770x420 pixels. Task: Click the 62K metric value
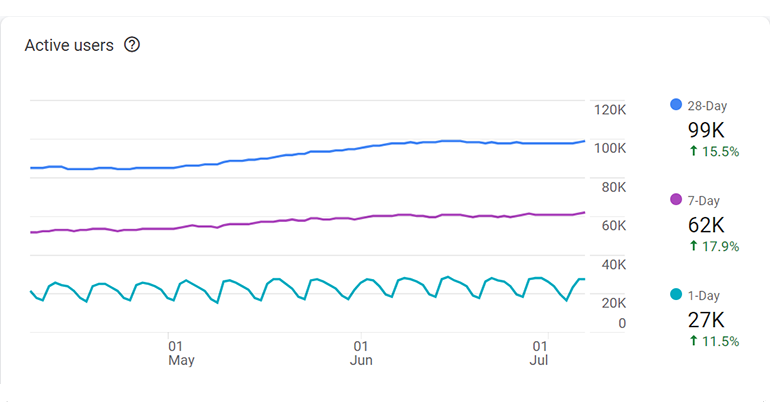(706, 225)
